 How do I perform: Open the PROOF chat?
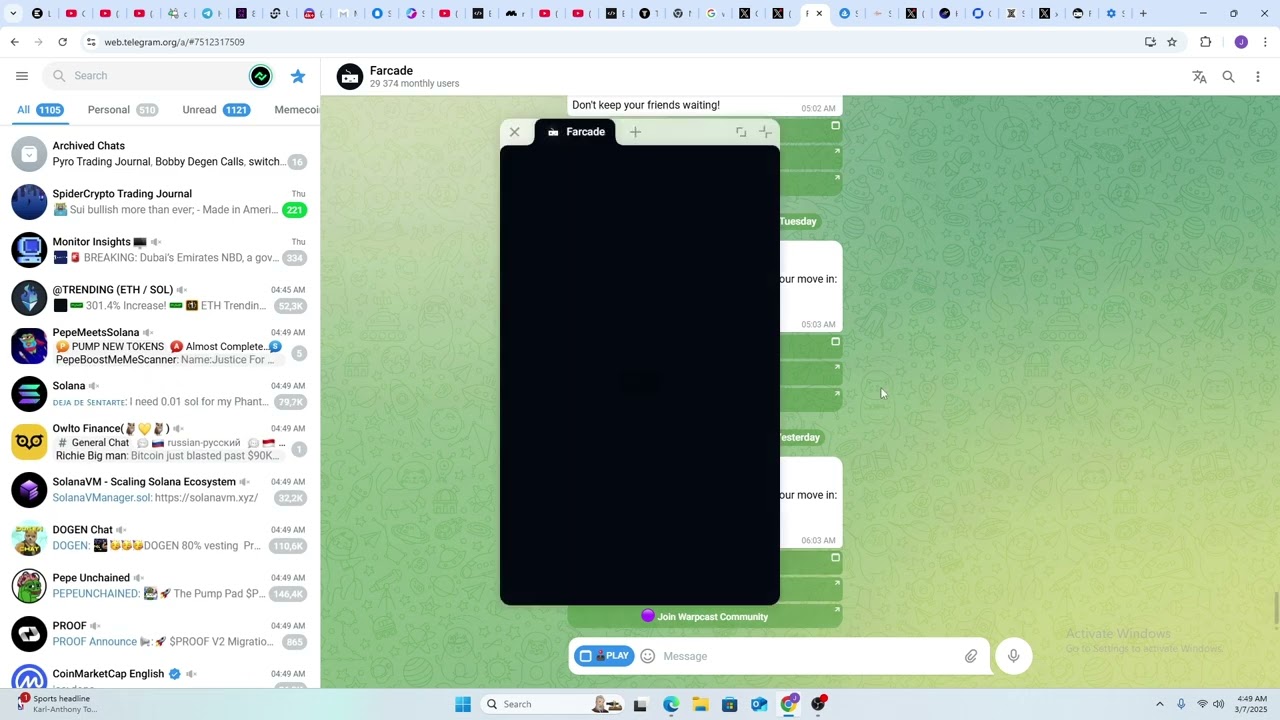160,634
